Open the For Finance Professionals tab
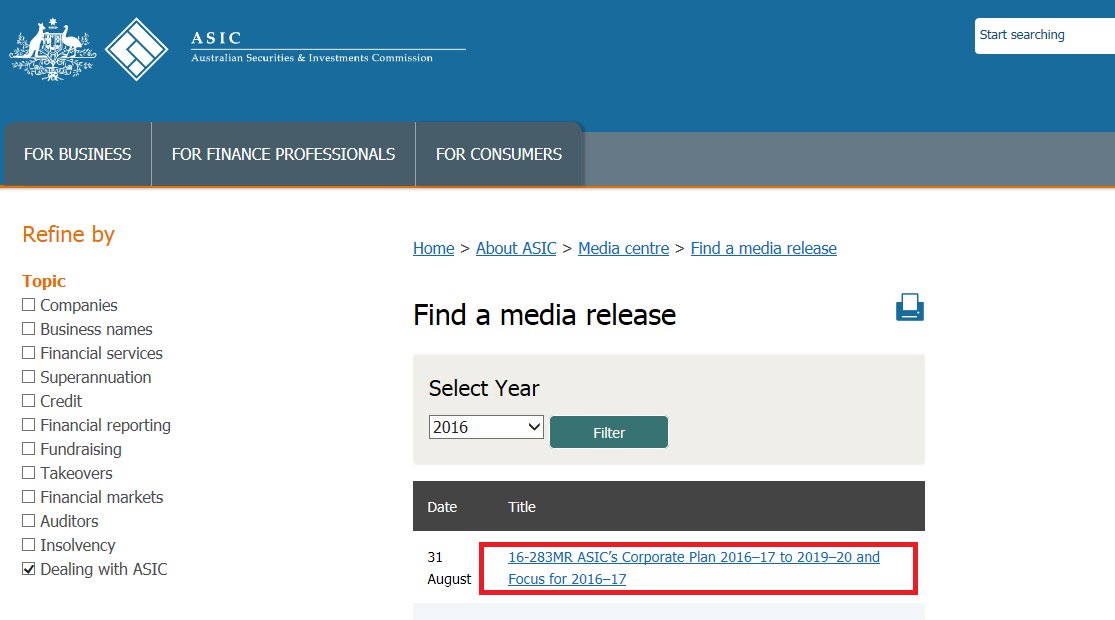This screenshot has width=1115, height=620. (x=283, y=154)
